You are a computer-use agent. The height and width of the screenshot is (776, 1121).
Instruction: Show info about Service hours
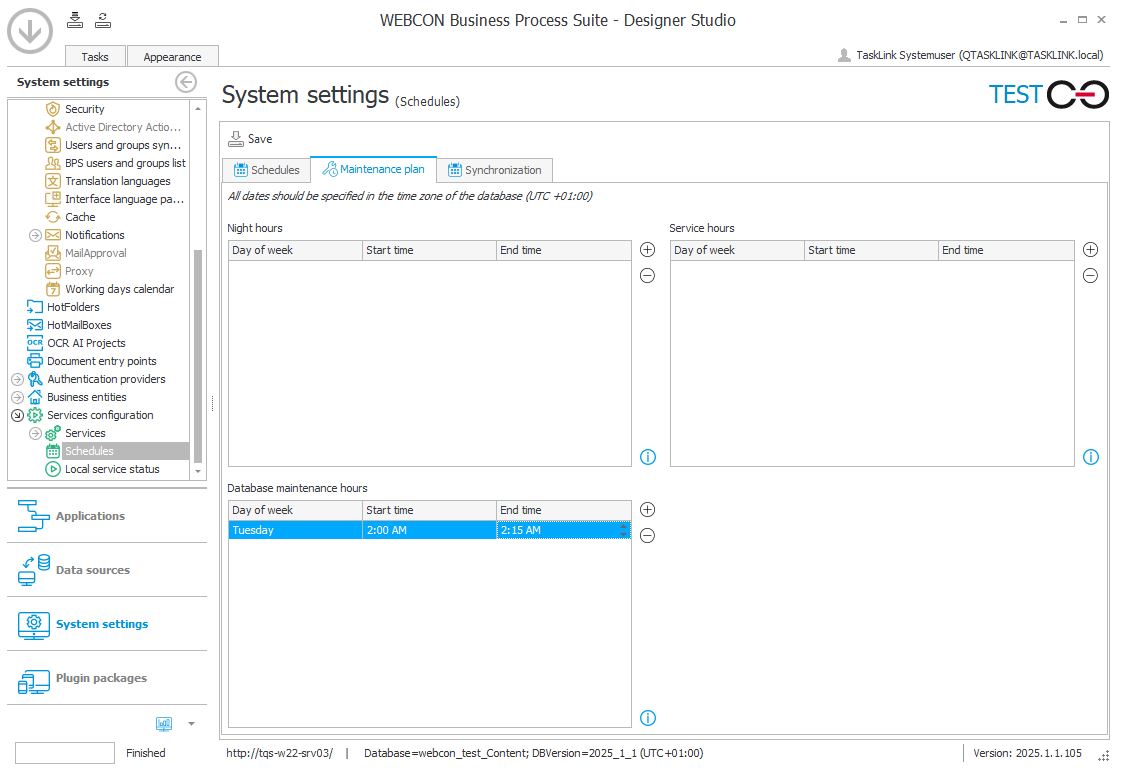click(x=1091, y=457)
